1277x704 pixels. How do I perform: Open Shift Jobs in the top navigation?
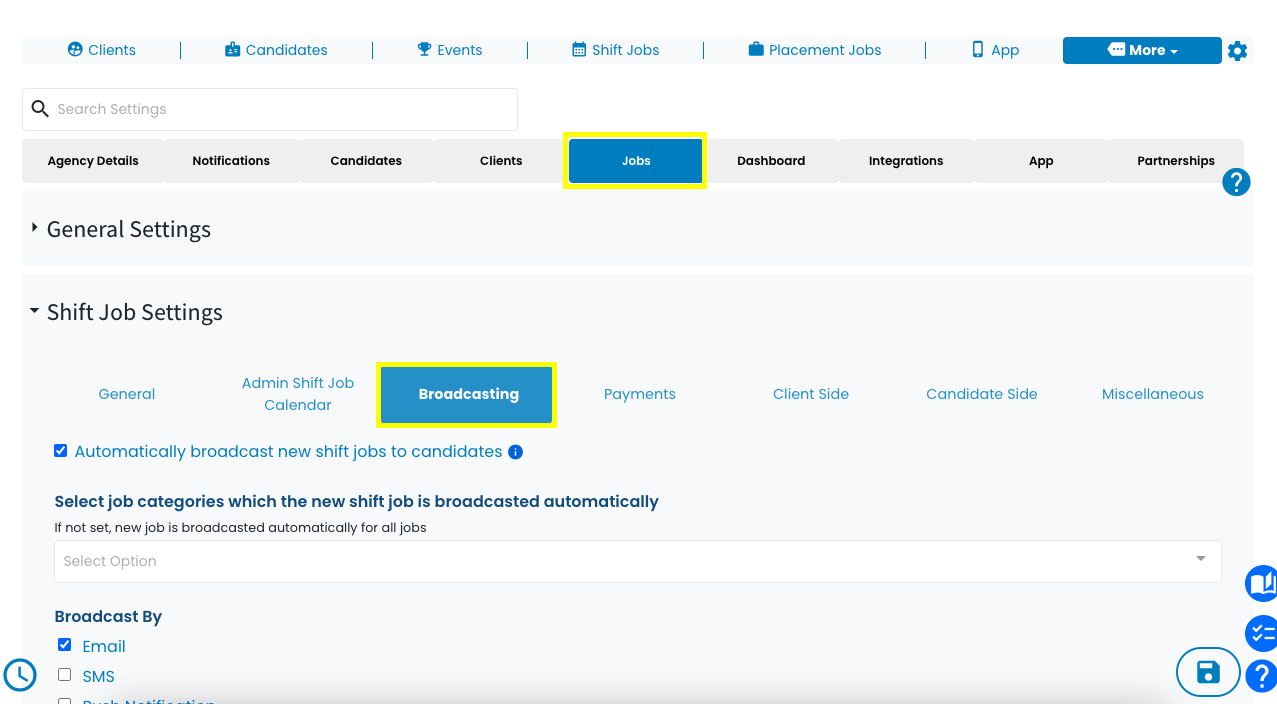pyautogui.click(x=615, y=50)
